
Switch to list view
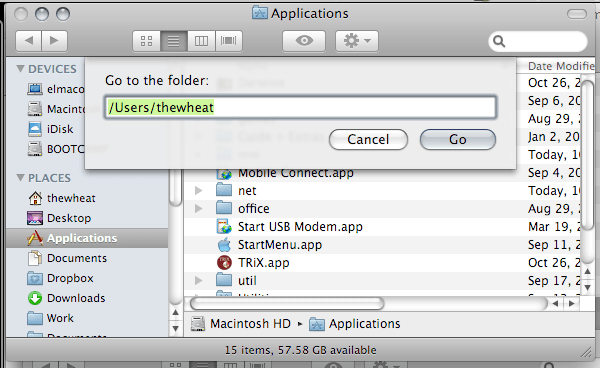tap(174, 41)
